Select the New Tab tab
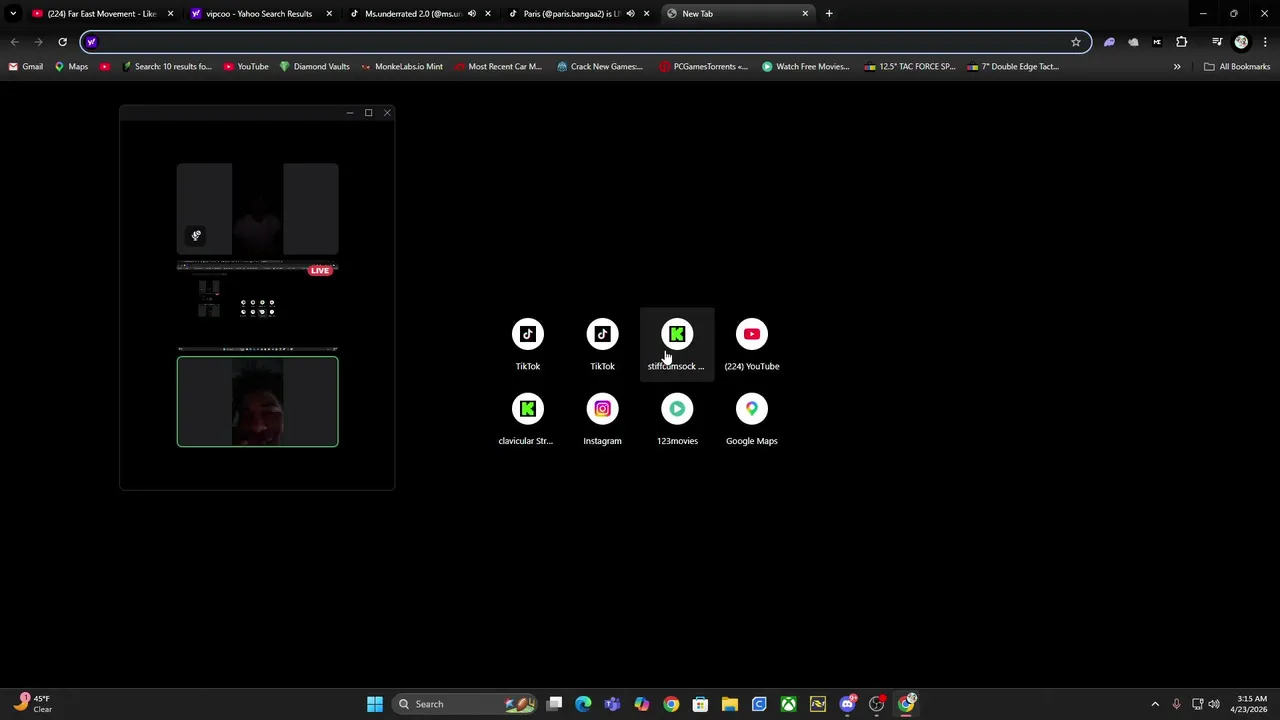1280x720 pixels. (736, 14)
